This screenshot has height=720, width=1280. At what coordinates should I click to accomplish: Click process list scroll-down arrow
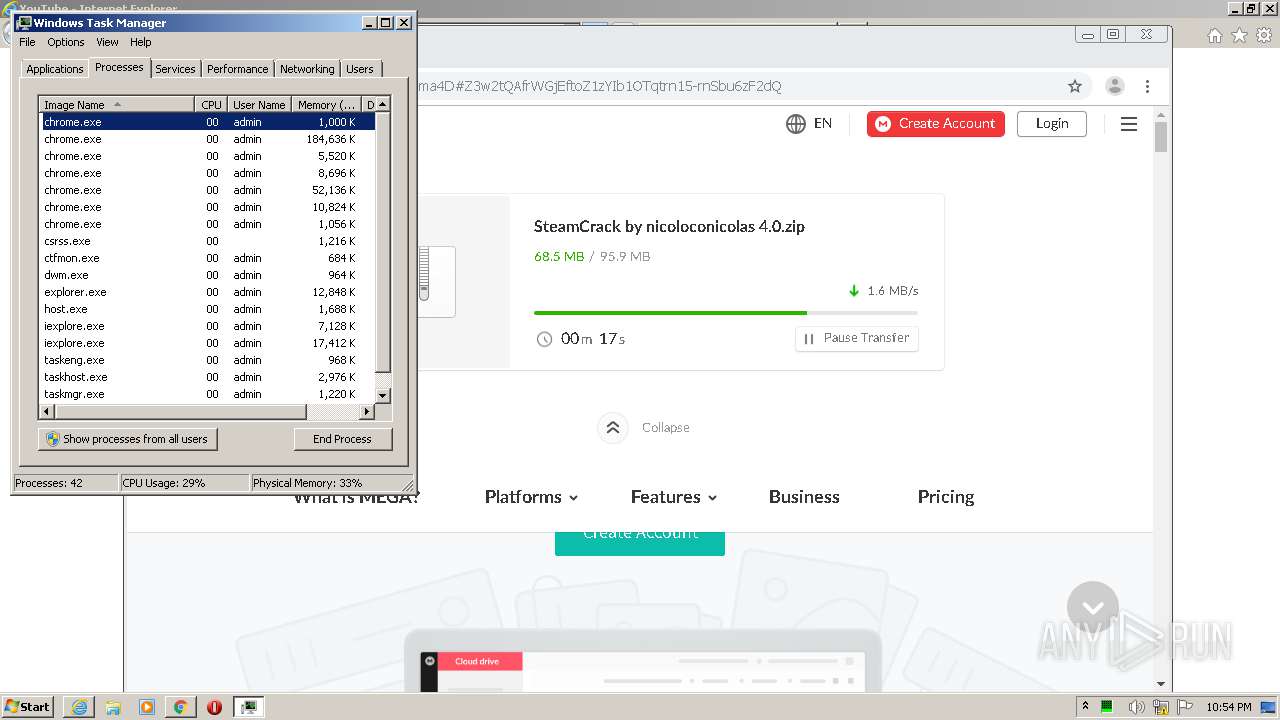click(x=383, y=396)
